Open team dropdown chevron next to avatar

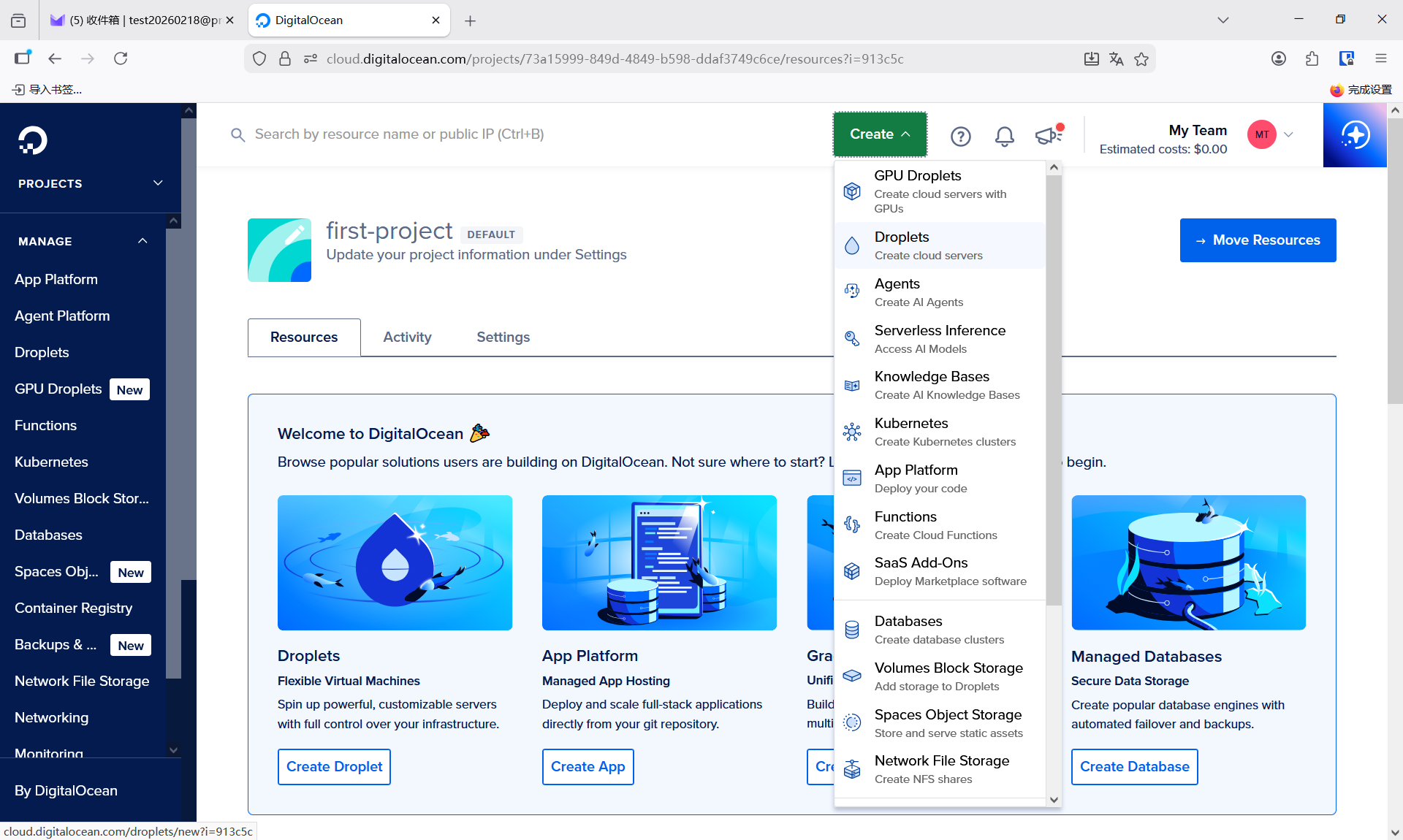1289,134
